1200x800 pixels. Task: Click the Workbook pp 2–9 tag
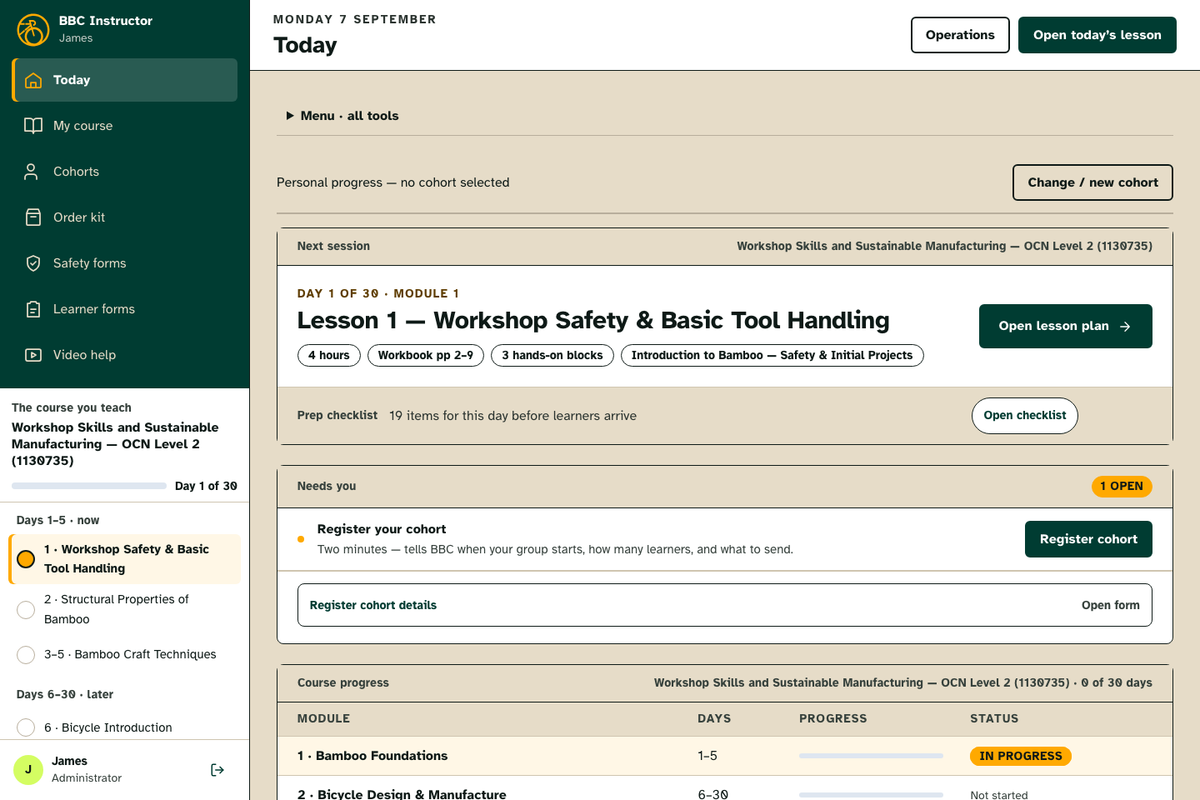tap(426, 355)
